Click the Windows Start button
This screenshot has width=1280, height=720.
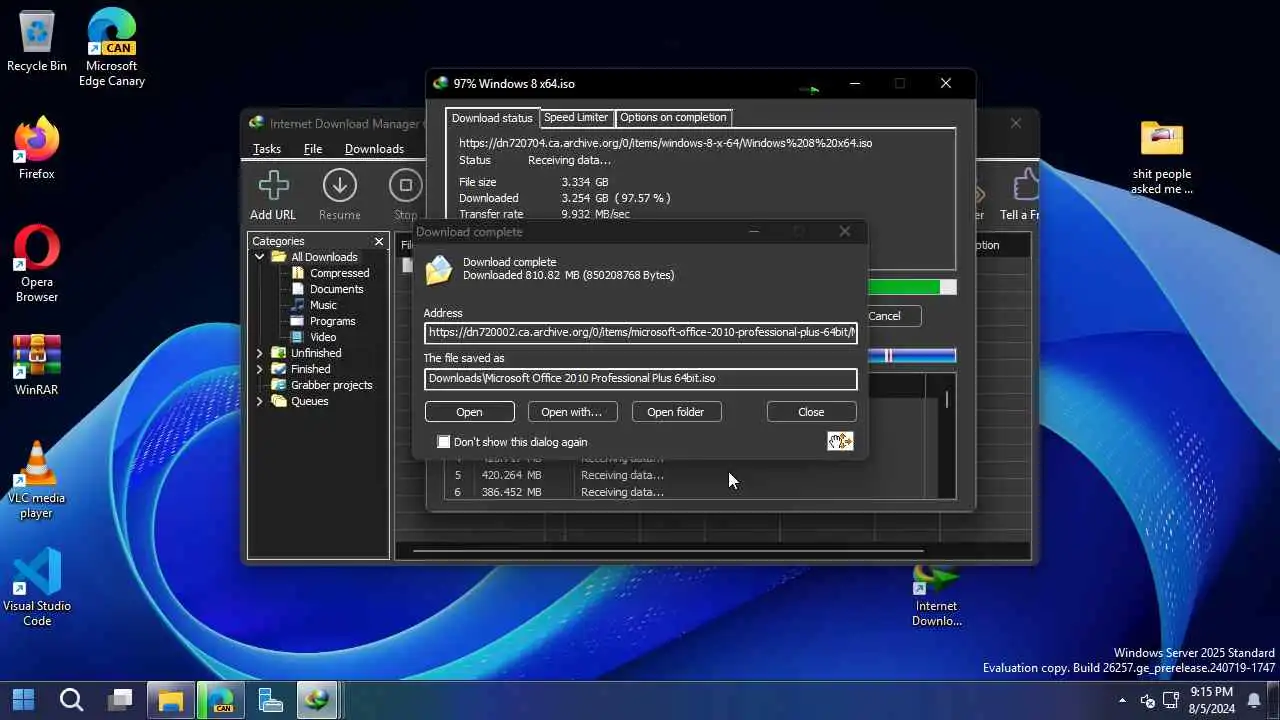[23, 699]
